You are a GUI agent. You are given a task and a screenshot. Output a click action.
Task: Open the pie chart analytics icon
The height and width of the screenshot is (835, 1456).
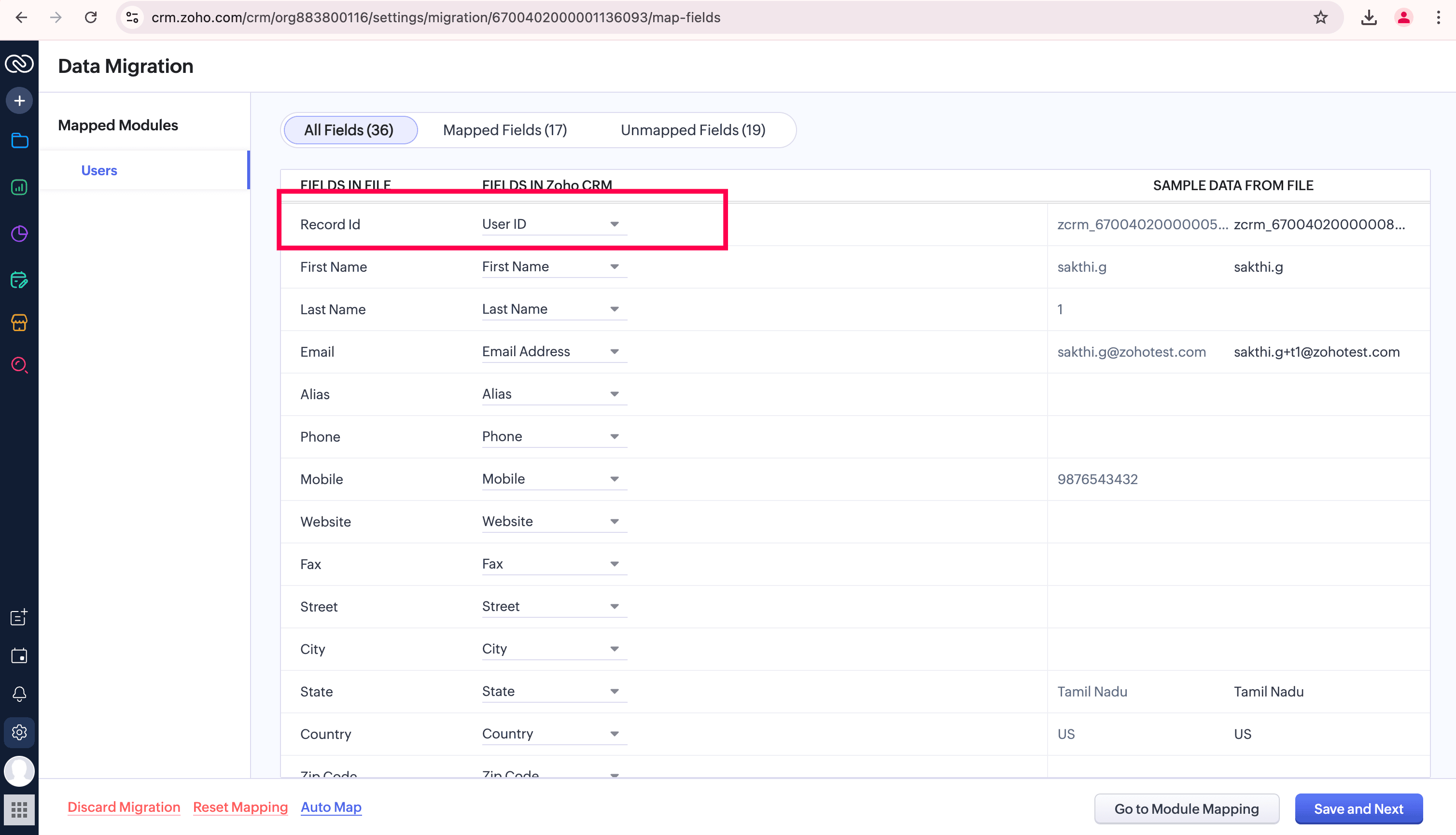(19, 234)
